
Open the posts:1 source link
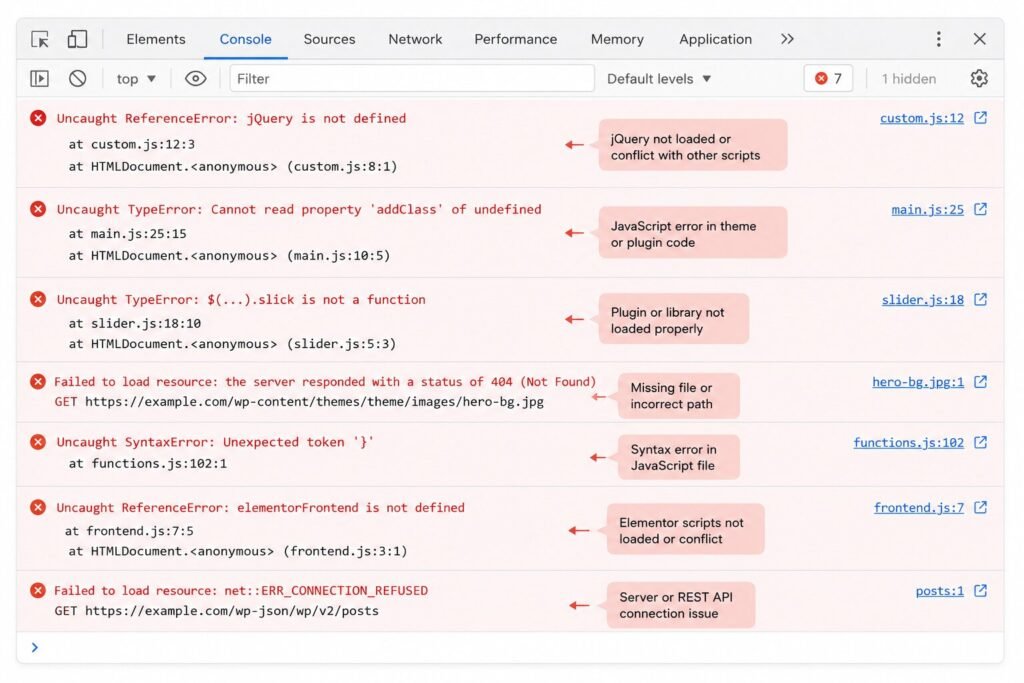pos(939,591)
